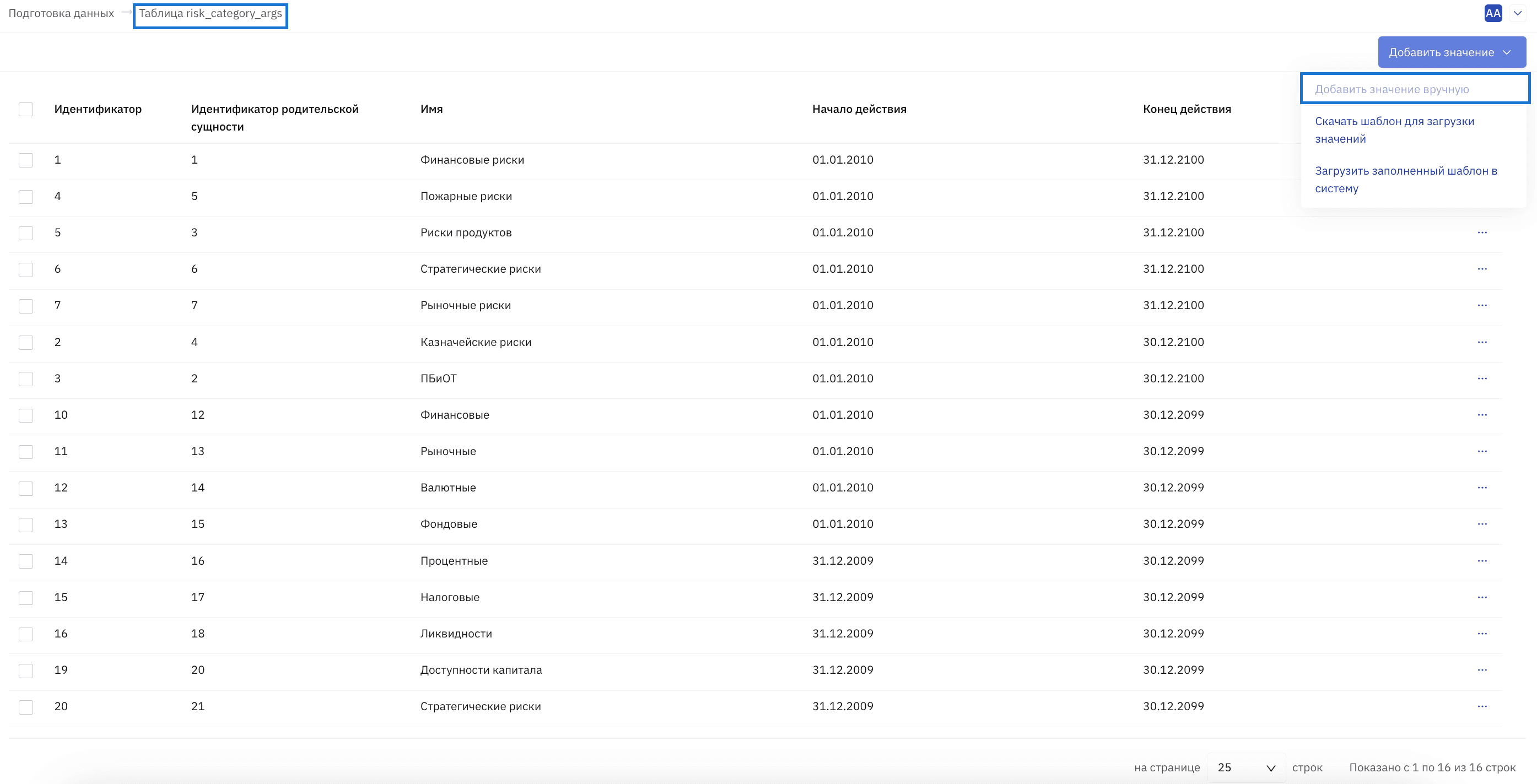Viewport: 1537px width, 784px height.
Task: Expand the Добавить значение dropdown button
Action: [x=1451, y=52]
